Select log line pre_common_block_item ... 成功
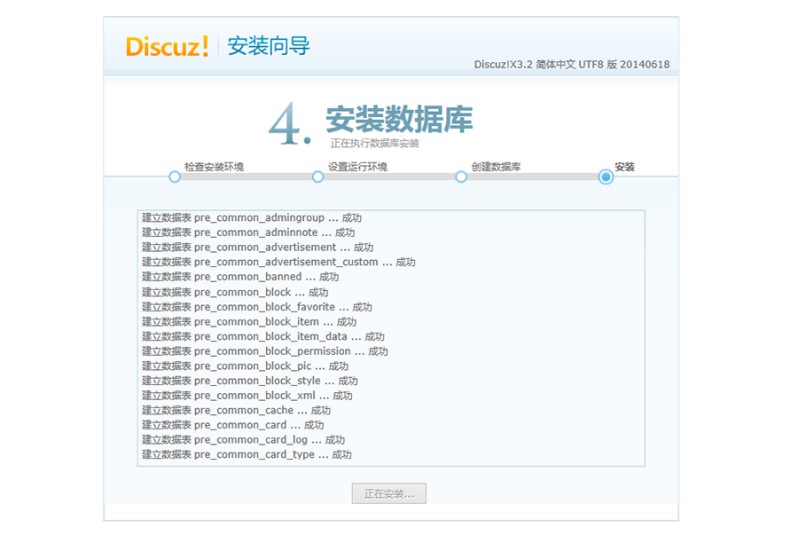 [x=249, y=322]
